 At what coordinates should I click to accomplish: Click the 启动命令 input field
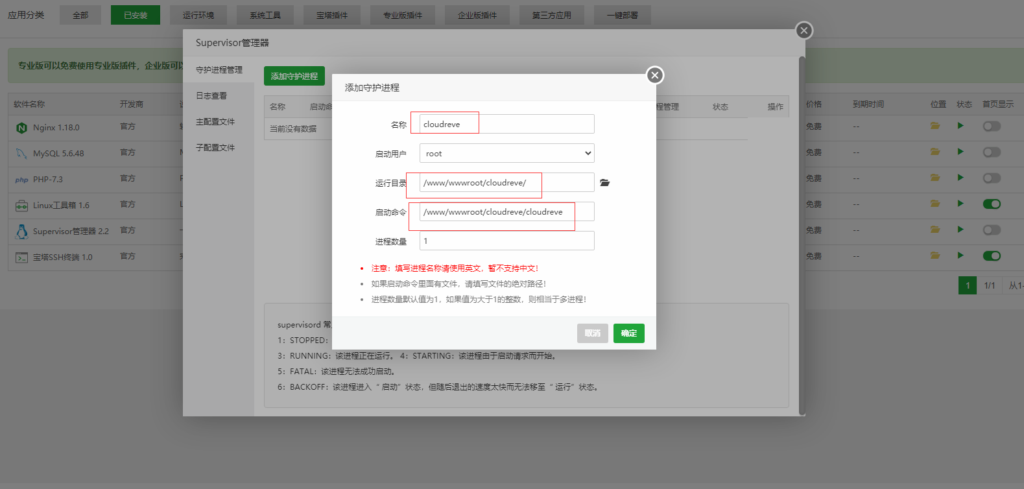[x=507, y=212]
